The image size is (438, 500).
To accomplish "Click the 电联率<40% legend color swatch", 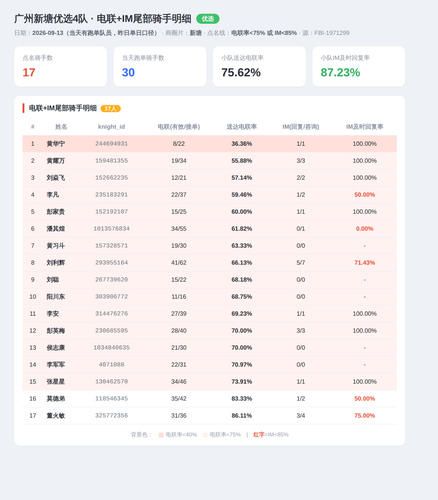I will click(x=161, y=435).
